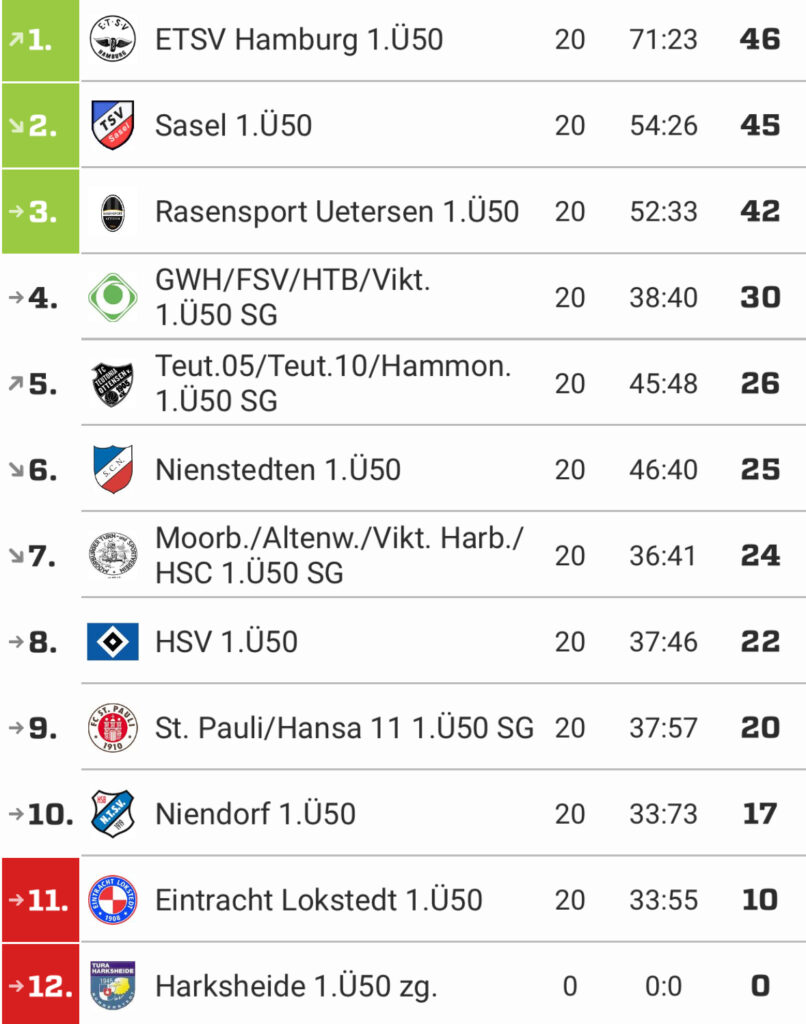Select the S.C.N. Nienstedten shield
This screenshot has height=1024, width=806.
(112, 469)
